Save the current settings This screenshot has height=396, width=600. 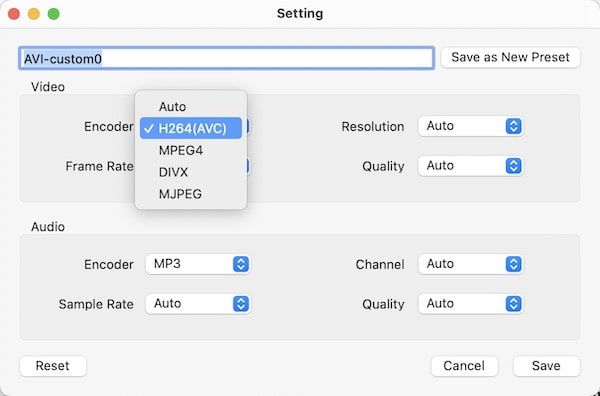coord(546,366)
